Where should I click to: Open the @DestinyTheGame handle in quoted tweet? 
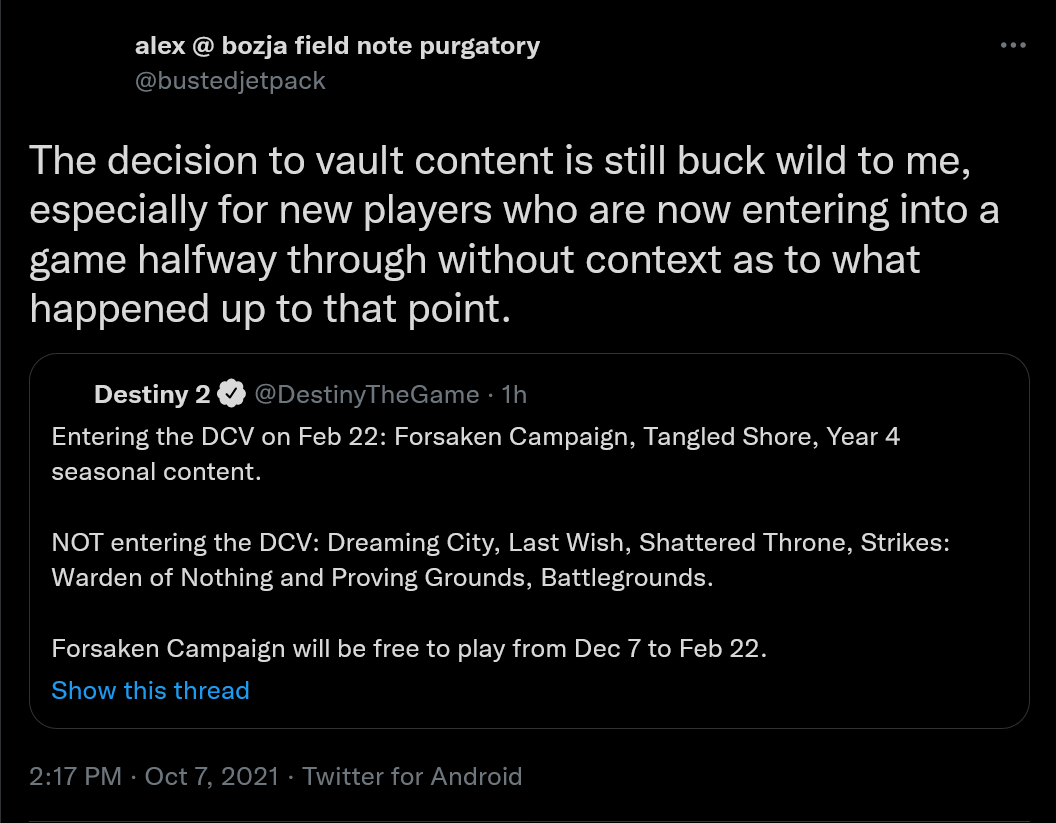366,394
